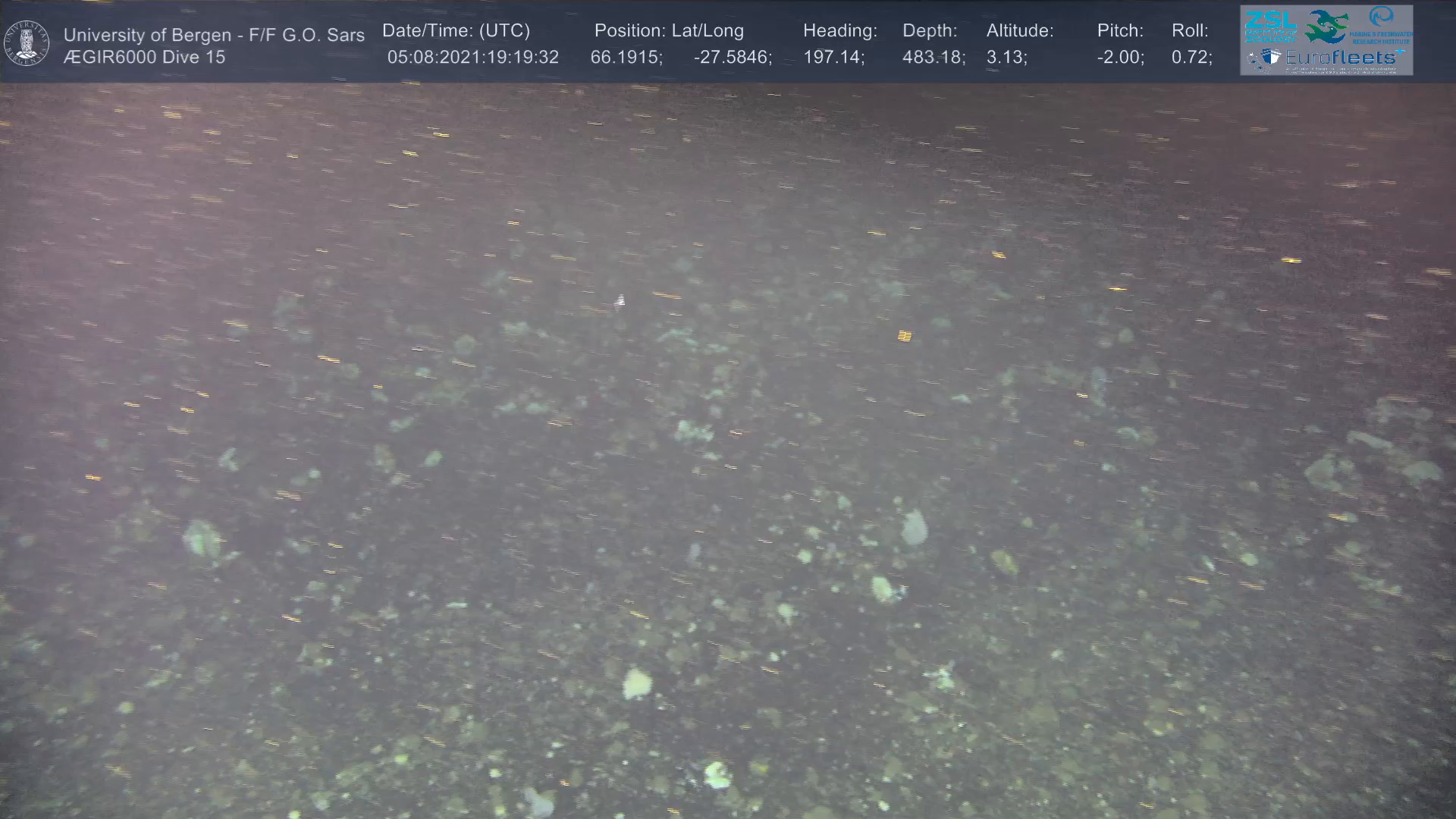Click the University of Bergen title text
This screenshot has height=819, width=1456.
click(x=214, y=35)
